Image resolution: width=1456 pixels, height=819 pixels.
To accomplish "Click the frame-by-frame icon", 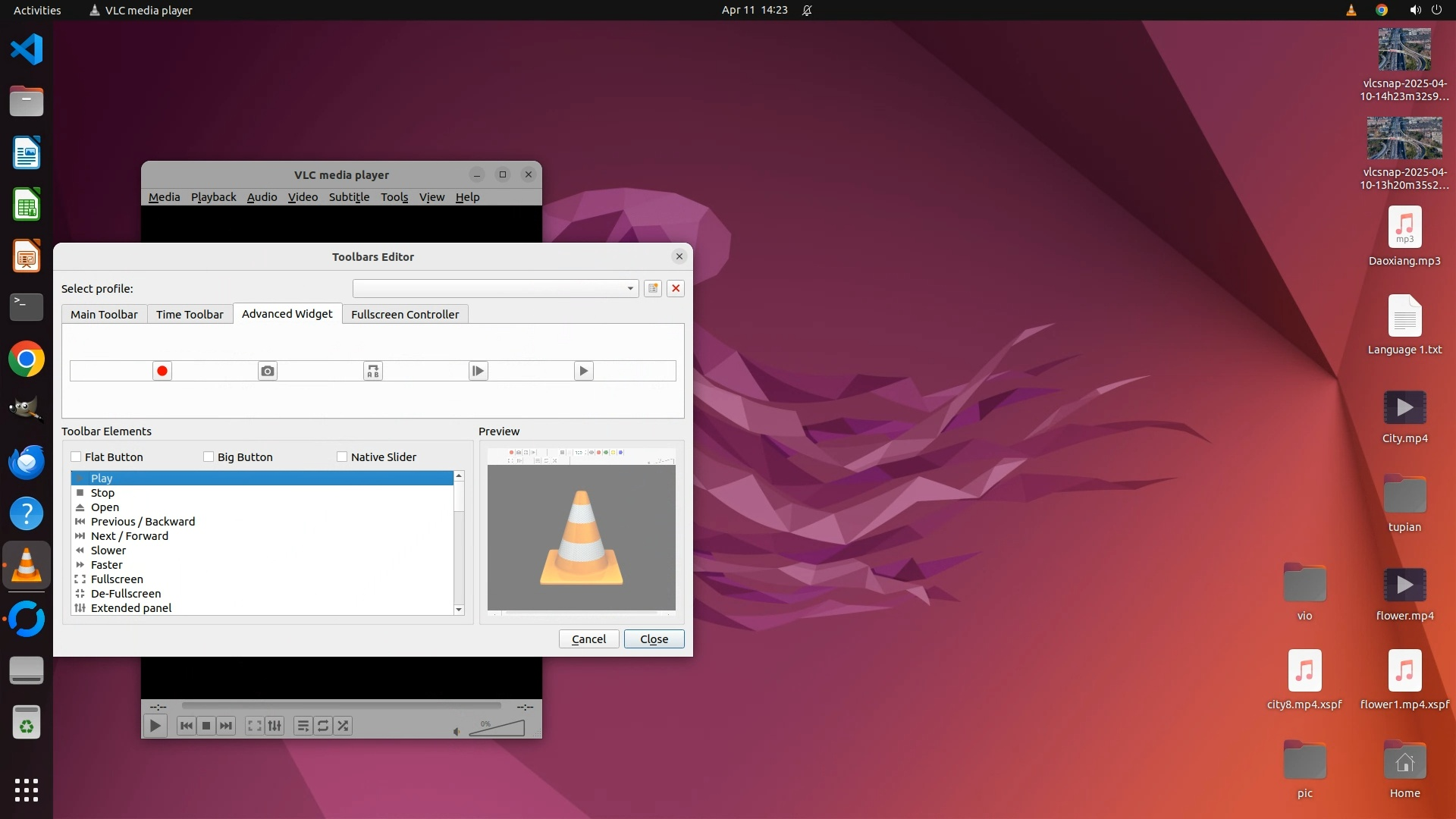I will tap(478, 371).
